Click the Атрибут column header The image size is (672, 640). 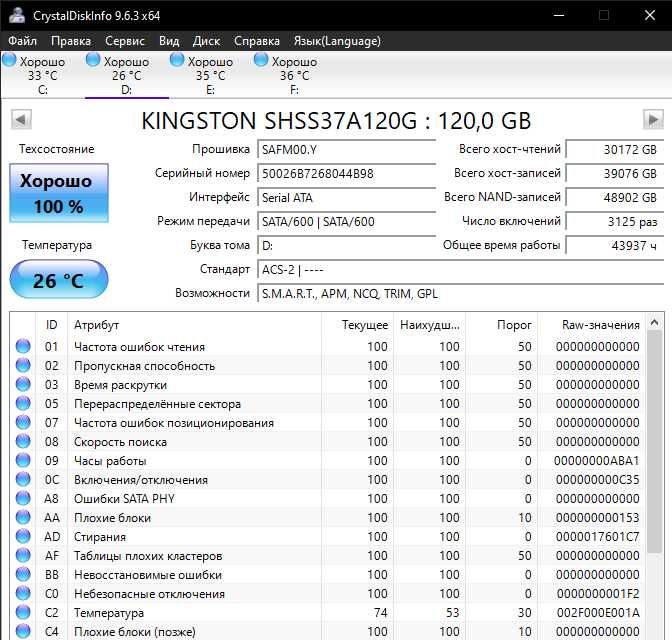(194, 325)
